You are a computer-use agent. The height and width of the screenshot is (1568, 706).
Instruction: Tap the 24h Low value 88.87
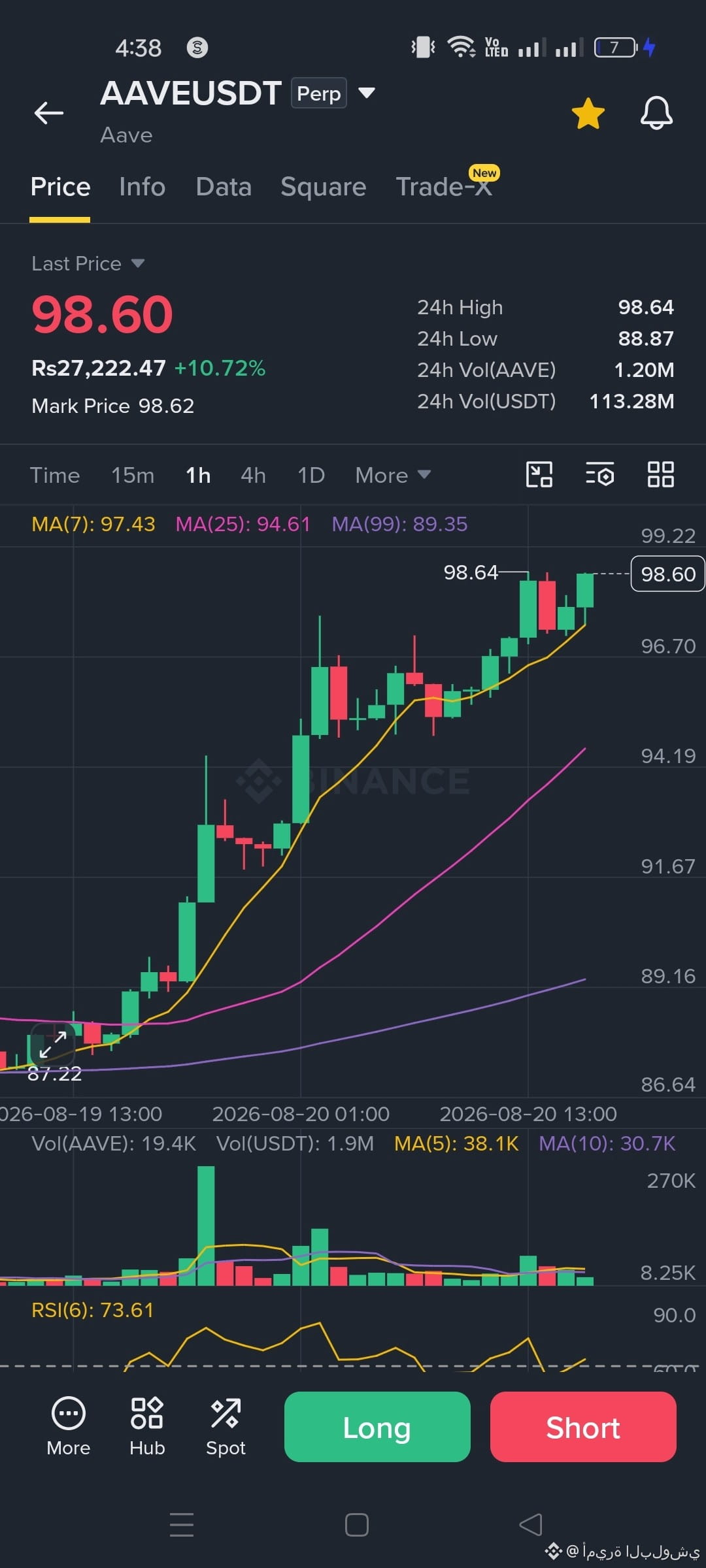[x=646, y=338]
